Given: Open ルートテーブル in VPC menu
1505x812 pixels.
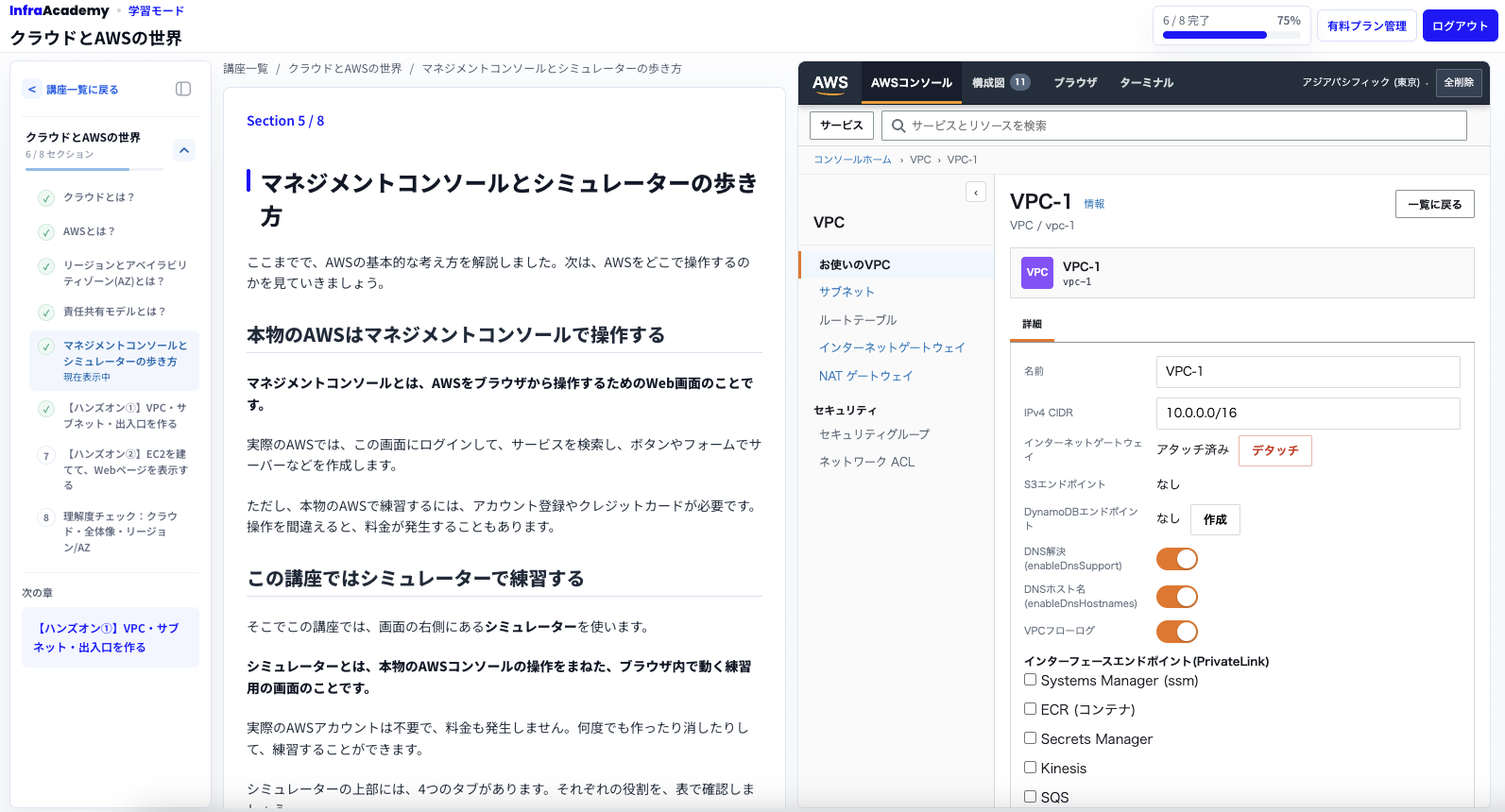Looking at the screenshot, I should [858, 320].
